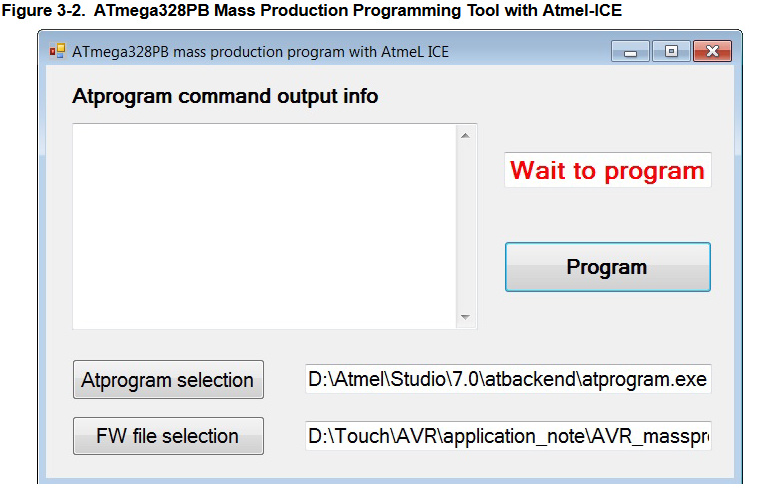Click the application icon in the title bar
This screenshot has height=489, width=761.
point(57,51)
